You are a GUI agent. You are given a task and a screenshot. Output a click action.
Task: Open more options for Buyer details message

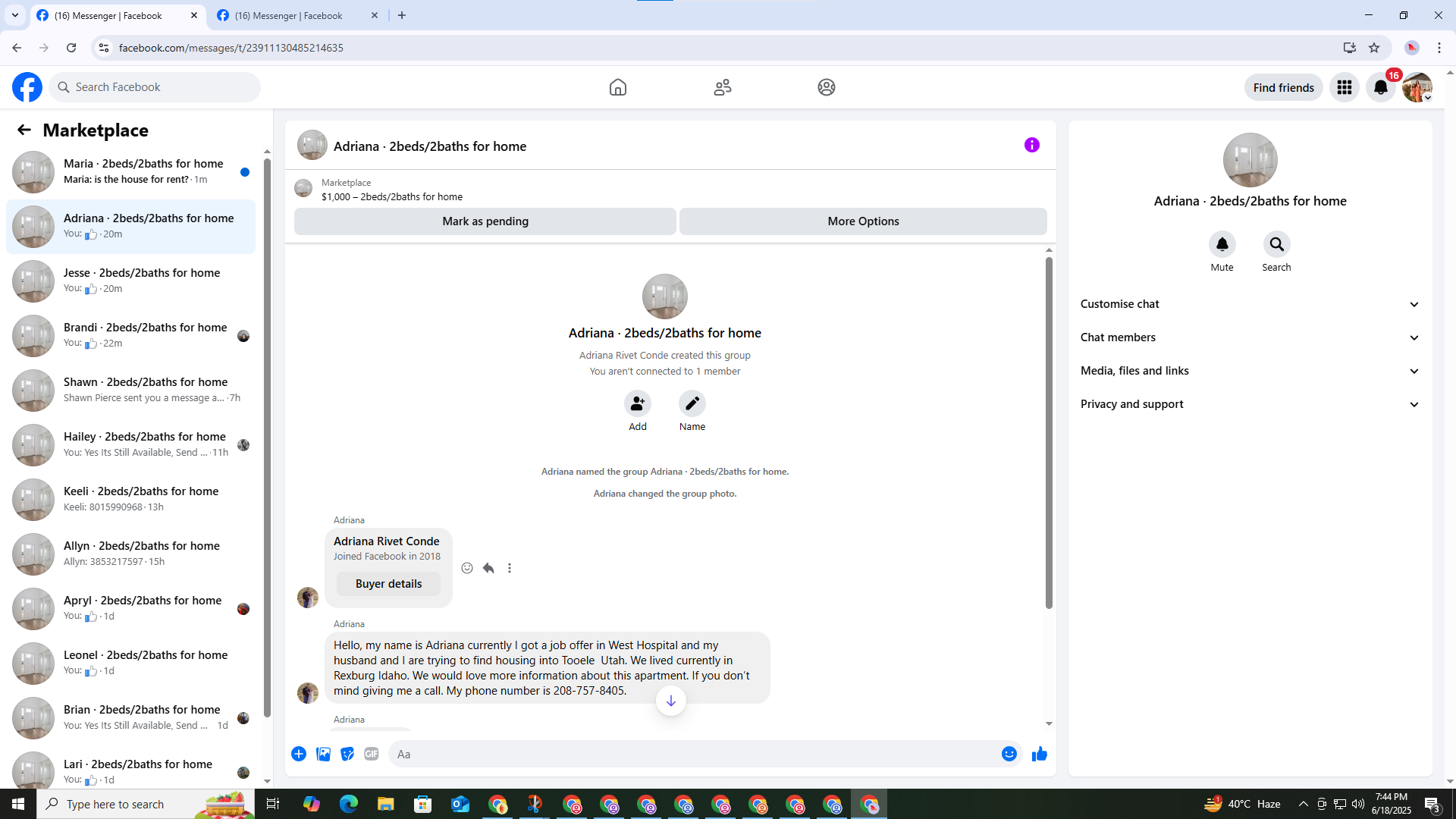click(x=510, y=568)
